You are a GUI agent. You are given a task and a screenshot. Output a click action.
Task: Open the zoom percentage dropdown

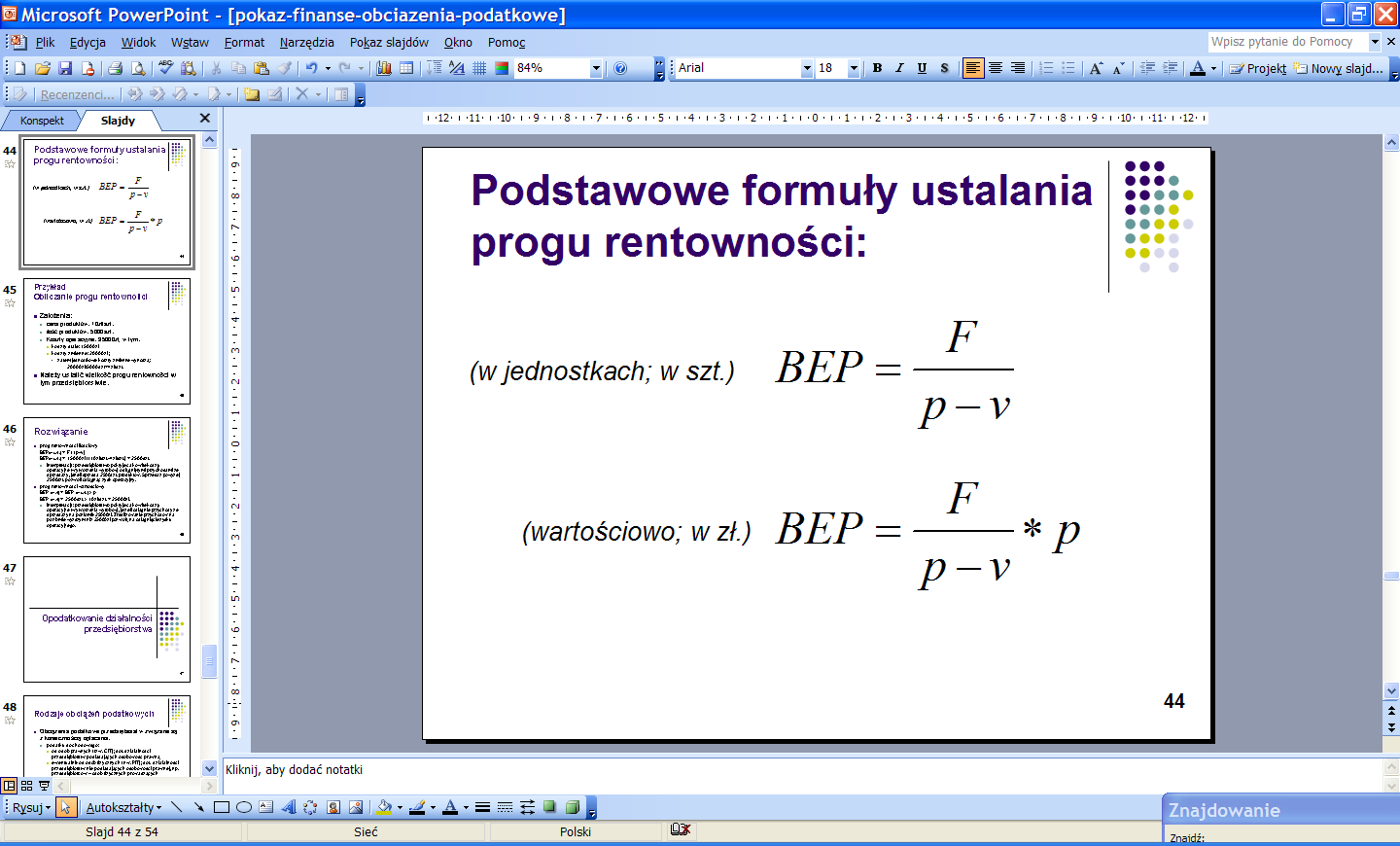[596, 68]
